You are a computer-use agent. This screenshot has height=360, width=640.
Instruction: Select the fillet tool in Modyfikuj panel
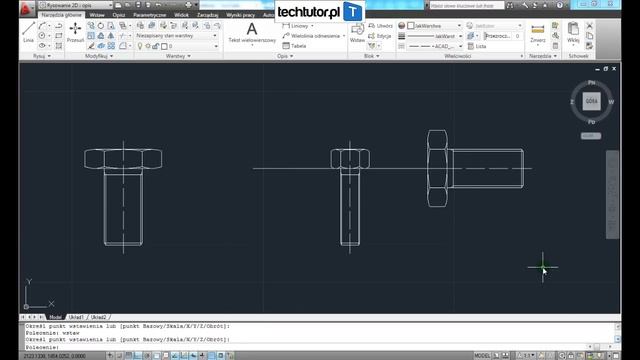(122, 46)
